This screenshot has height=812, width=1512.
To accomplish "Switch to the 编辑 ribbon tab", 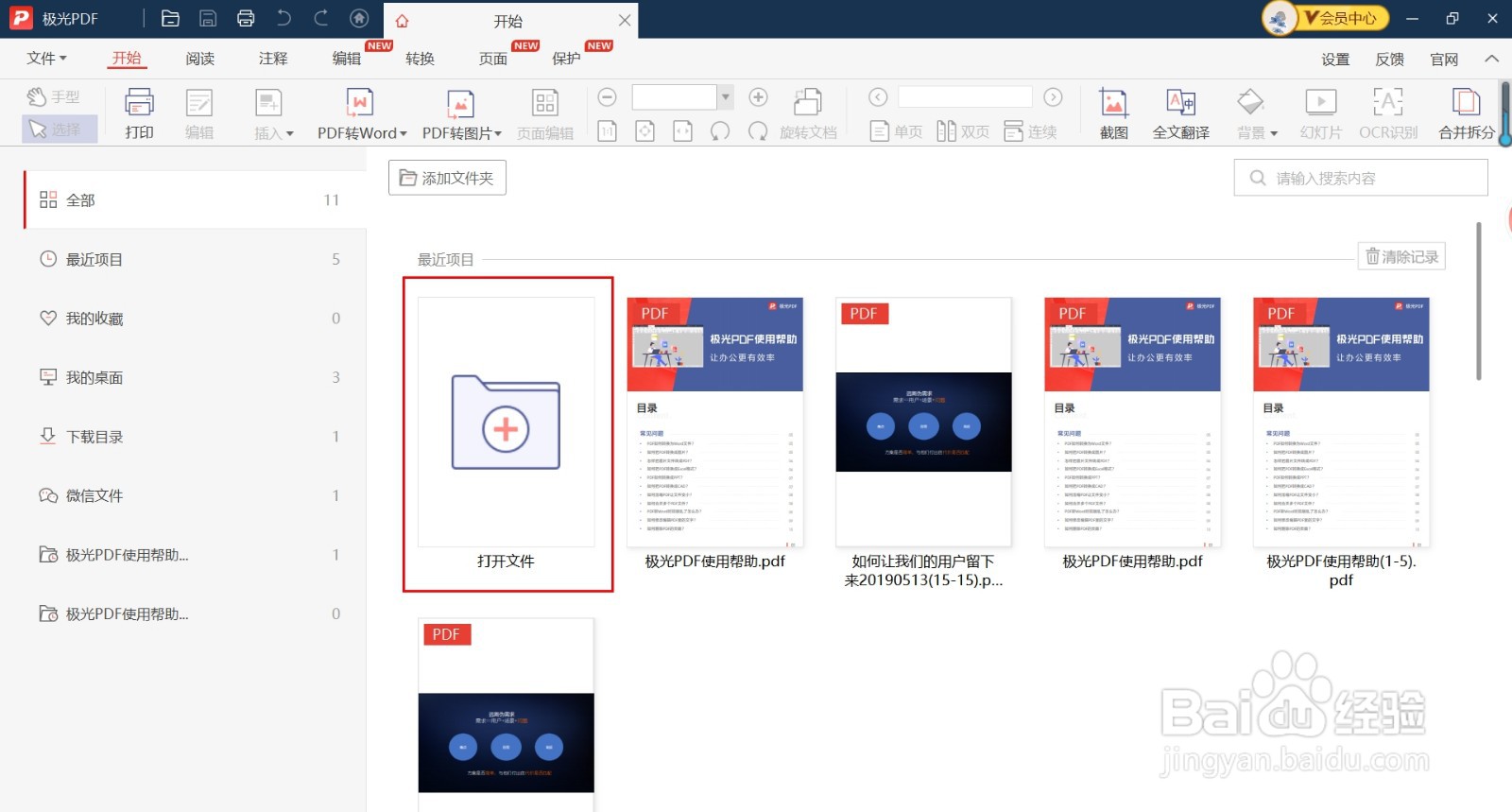I will click(347, 59).
